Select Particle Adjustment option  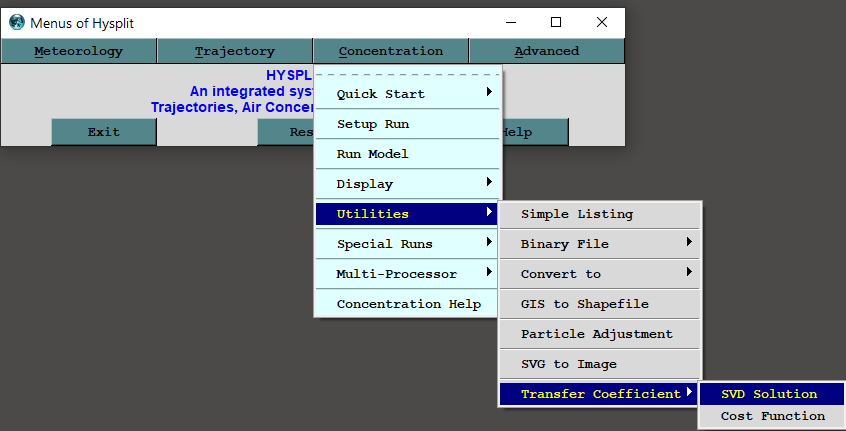click(600, 334)
